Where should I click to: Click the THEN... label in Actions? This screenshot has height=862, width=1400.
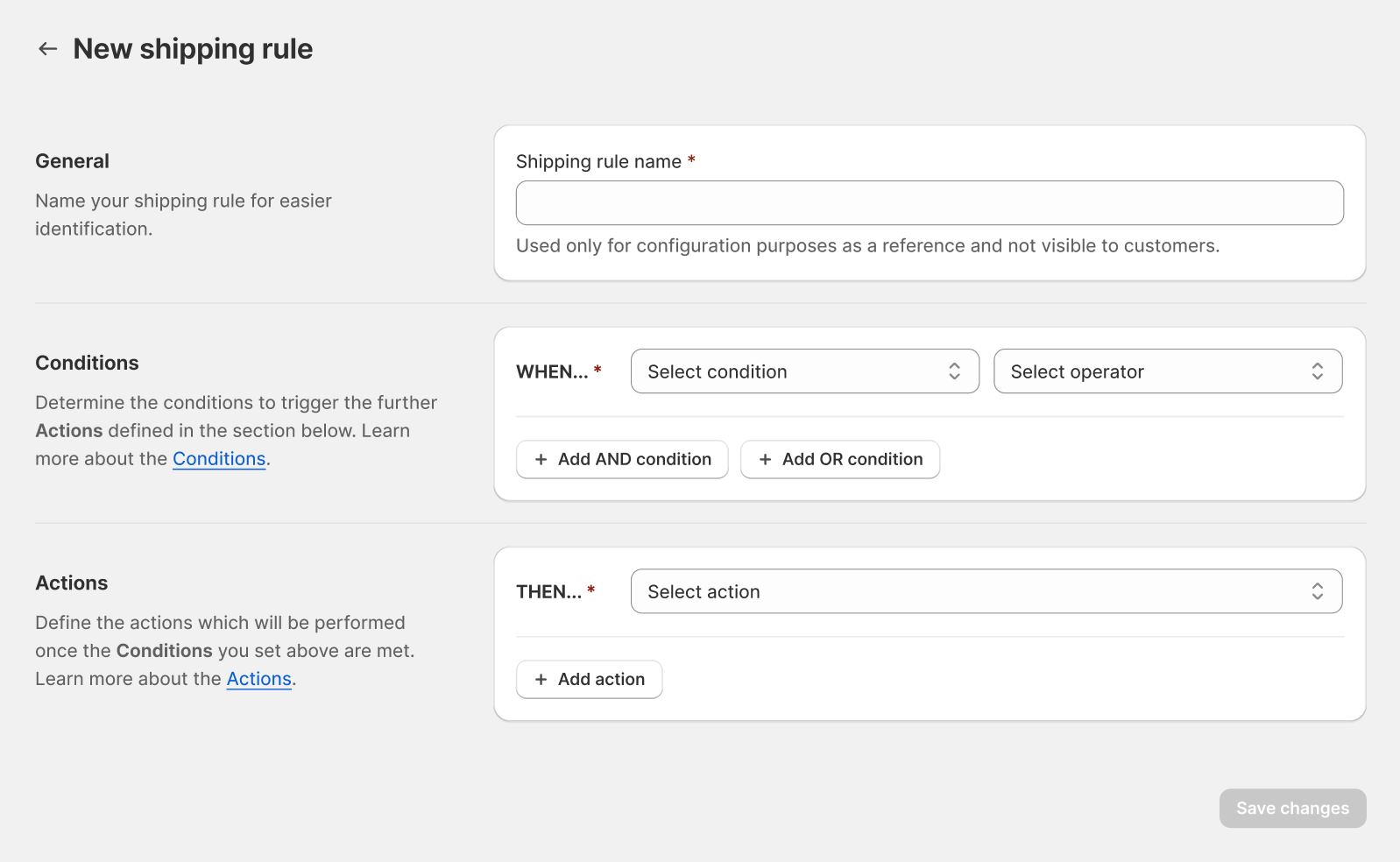(x=548, y=592)
